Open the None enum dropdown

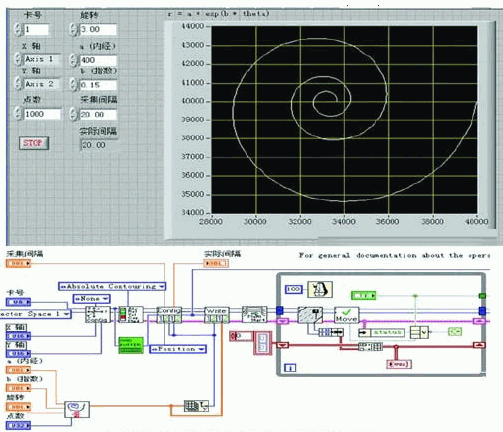click(x=91, y=299)
